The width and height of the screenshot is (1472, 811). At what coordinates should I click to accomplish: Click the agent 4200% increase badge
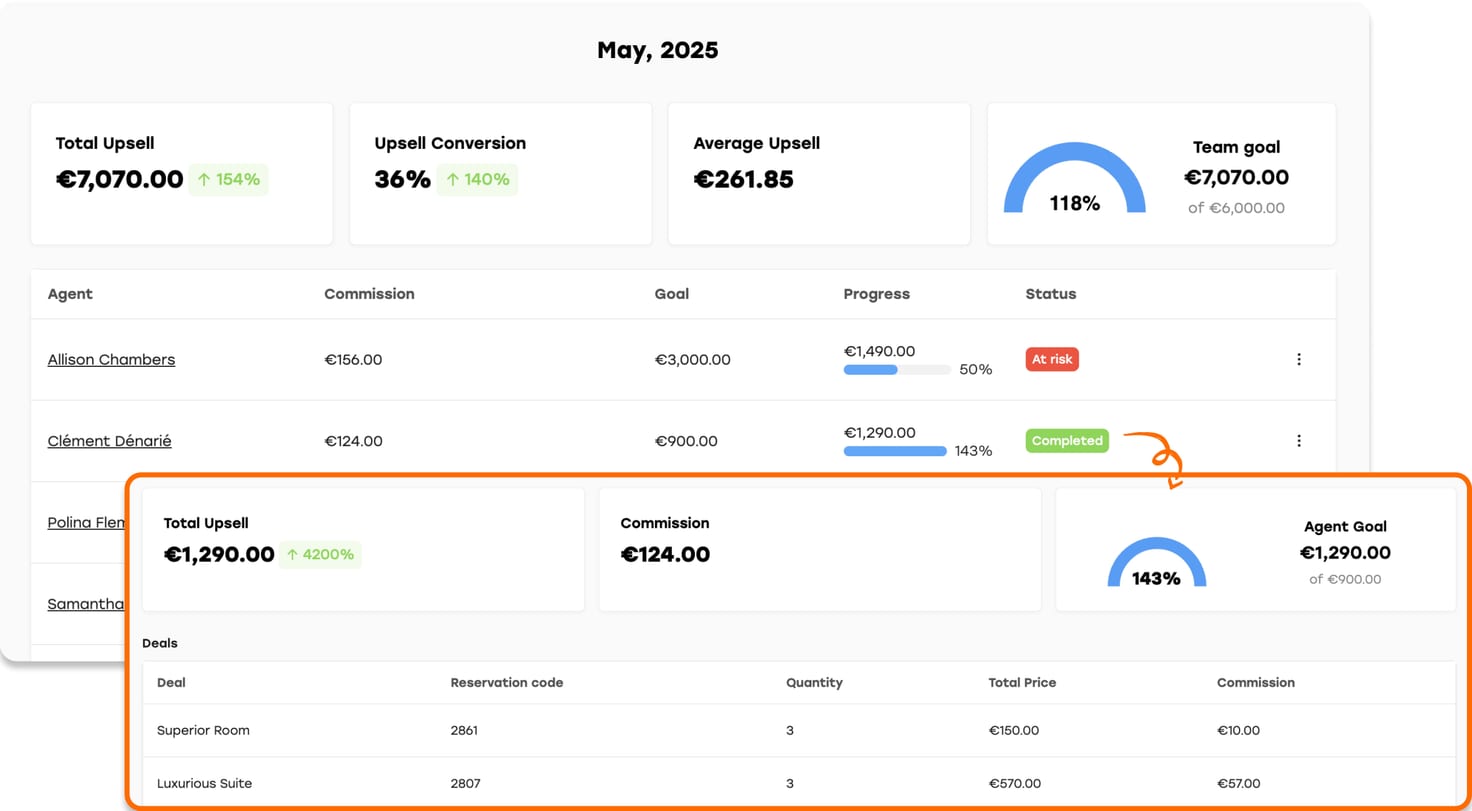[x=320, y=554]
